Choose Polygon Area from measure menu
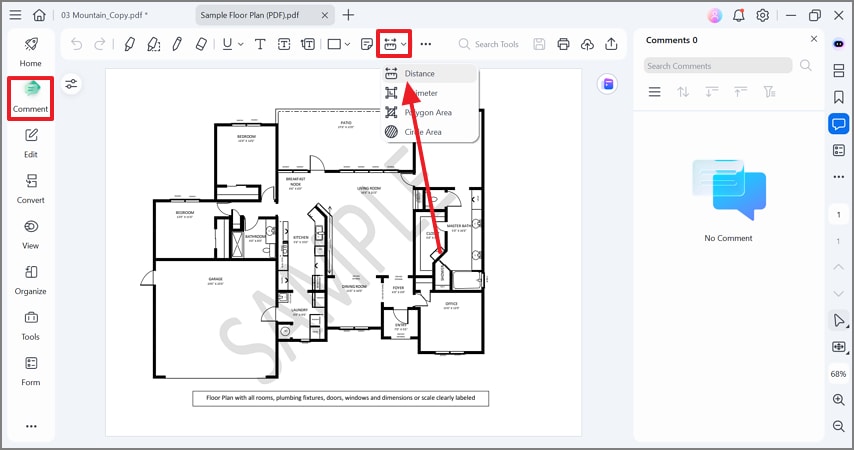The height and width of the screenshot is (450, 854). [x=430, y=113]
